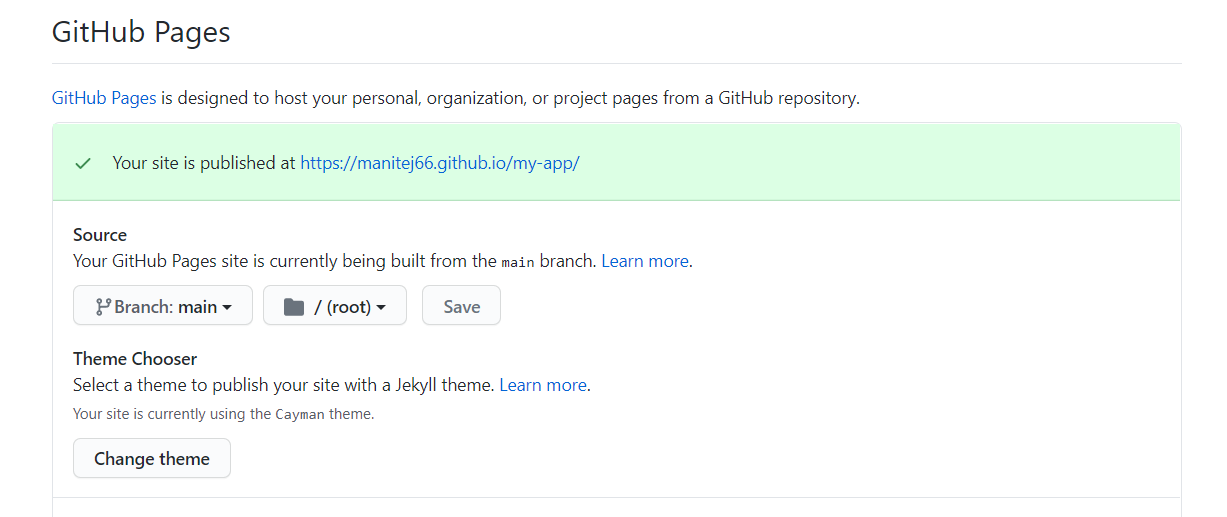Open the blue GitHub Pages documentation link
This screenshot has width=1227, height=517.
(x=104, y=98)
